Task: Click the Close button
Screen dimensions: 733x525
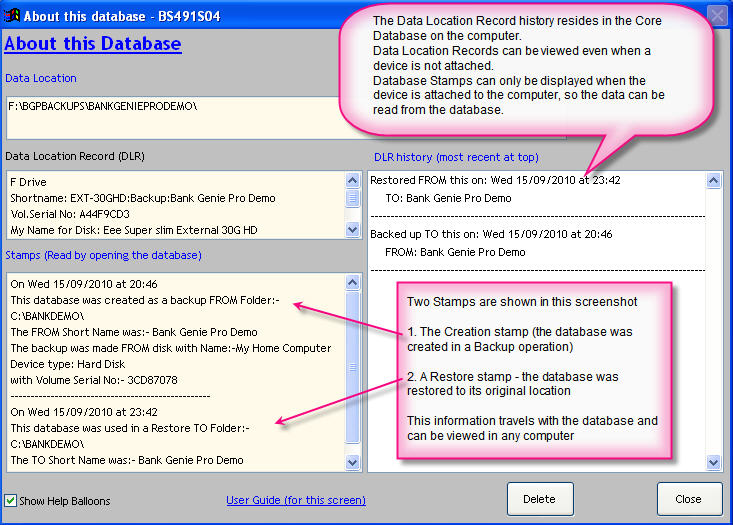Action: point(689,499)
